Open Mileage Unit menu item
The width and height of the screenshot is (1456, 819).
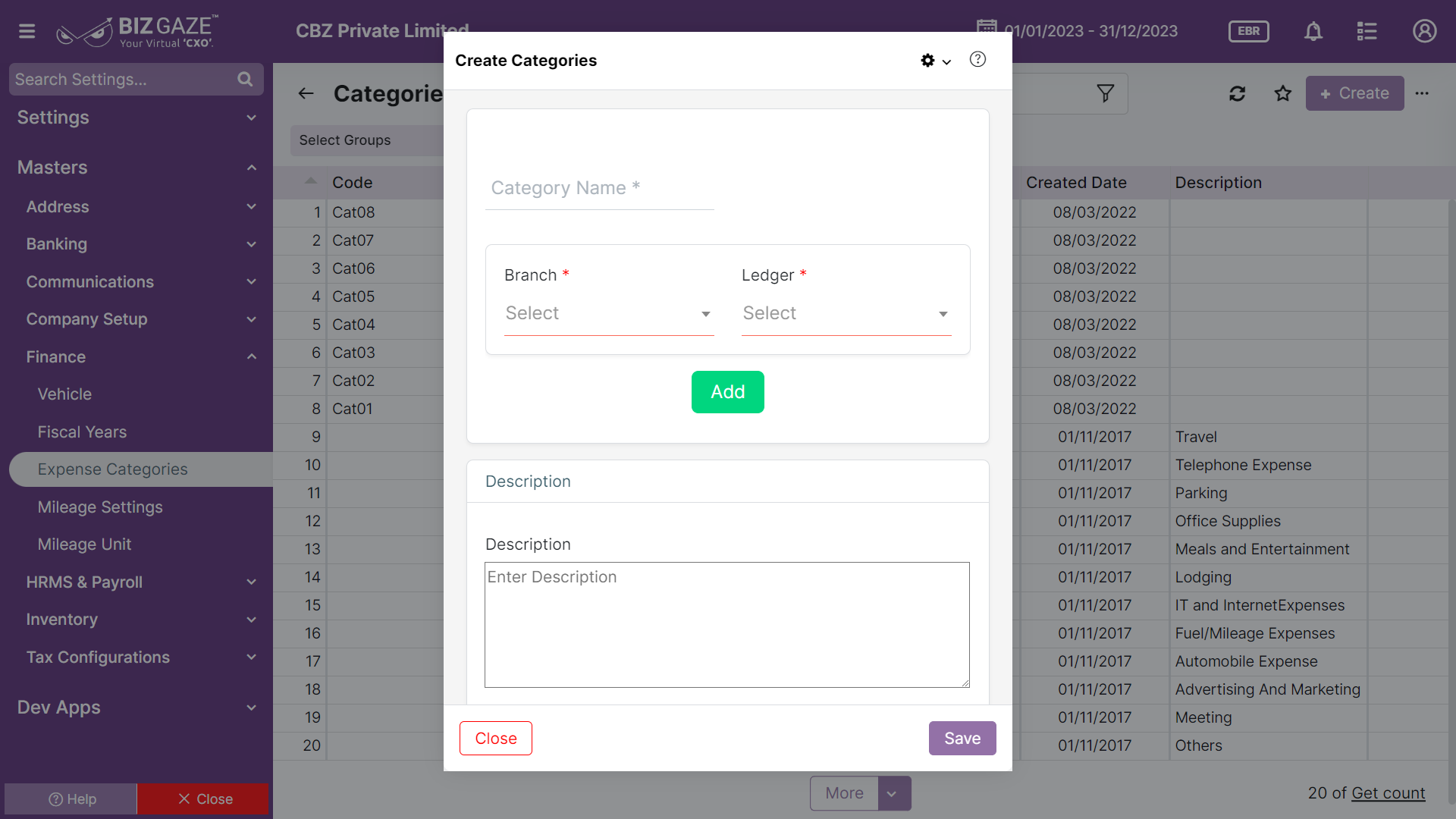pyautogui.click(x=84, y=544)
